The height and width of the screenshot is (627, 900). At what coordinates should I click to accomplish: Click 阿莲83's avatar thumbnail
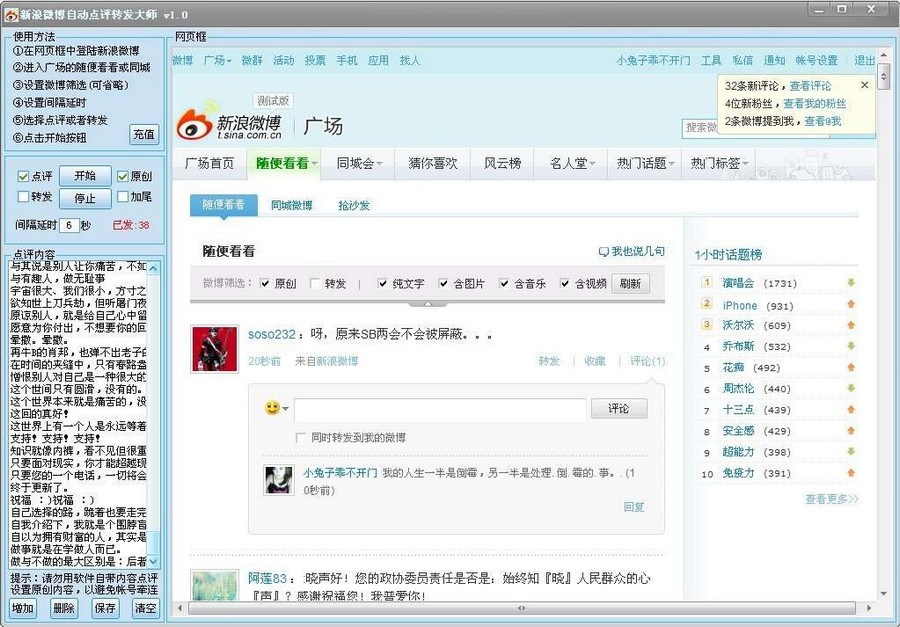tap(214, 585)
